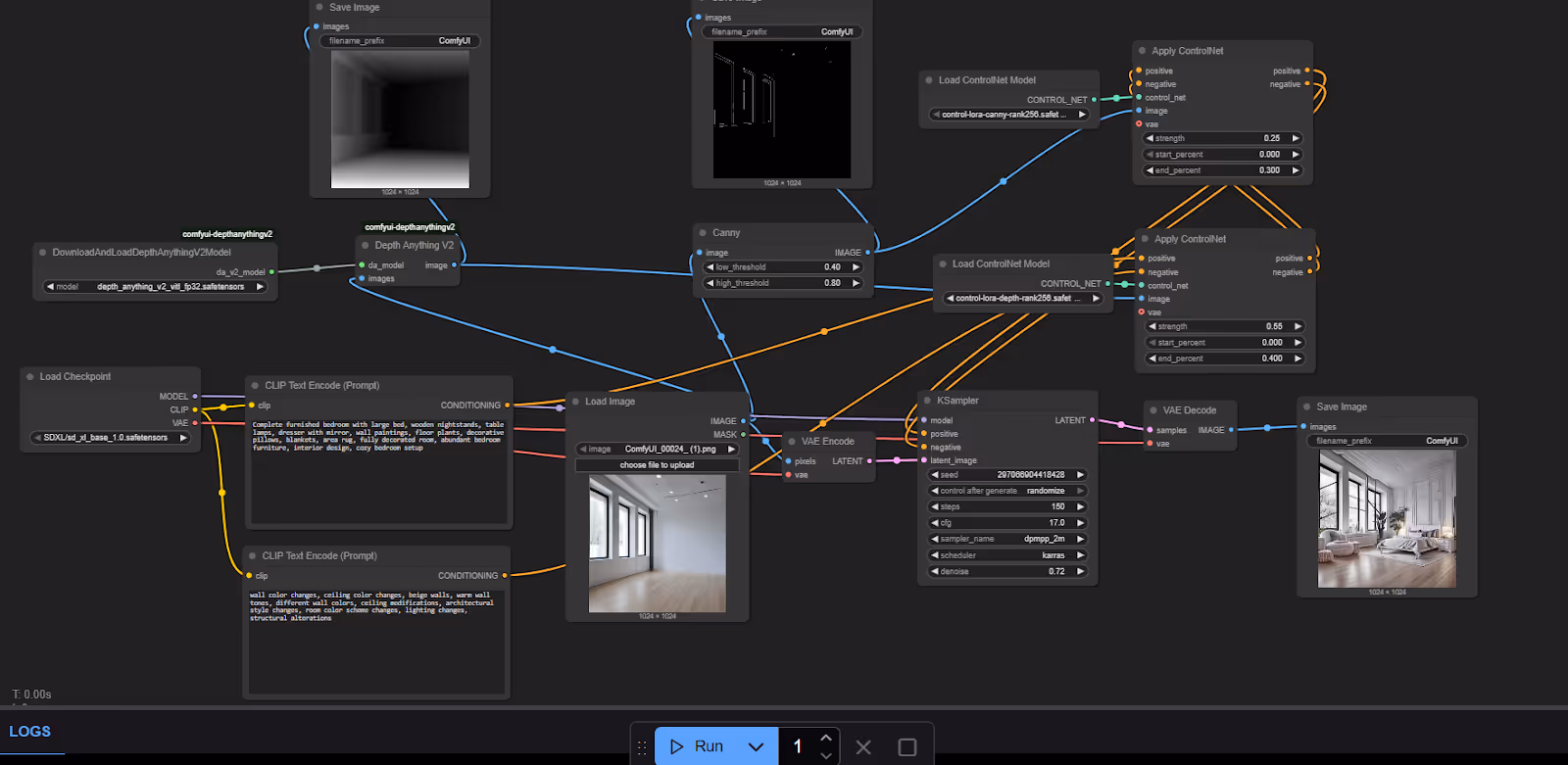Collapse the DownloadAndLoadDepthAnythingV2Model node via its dot

[x=43, y=253]
